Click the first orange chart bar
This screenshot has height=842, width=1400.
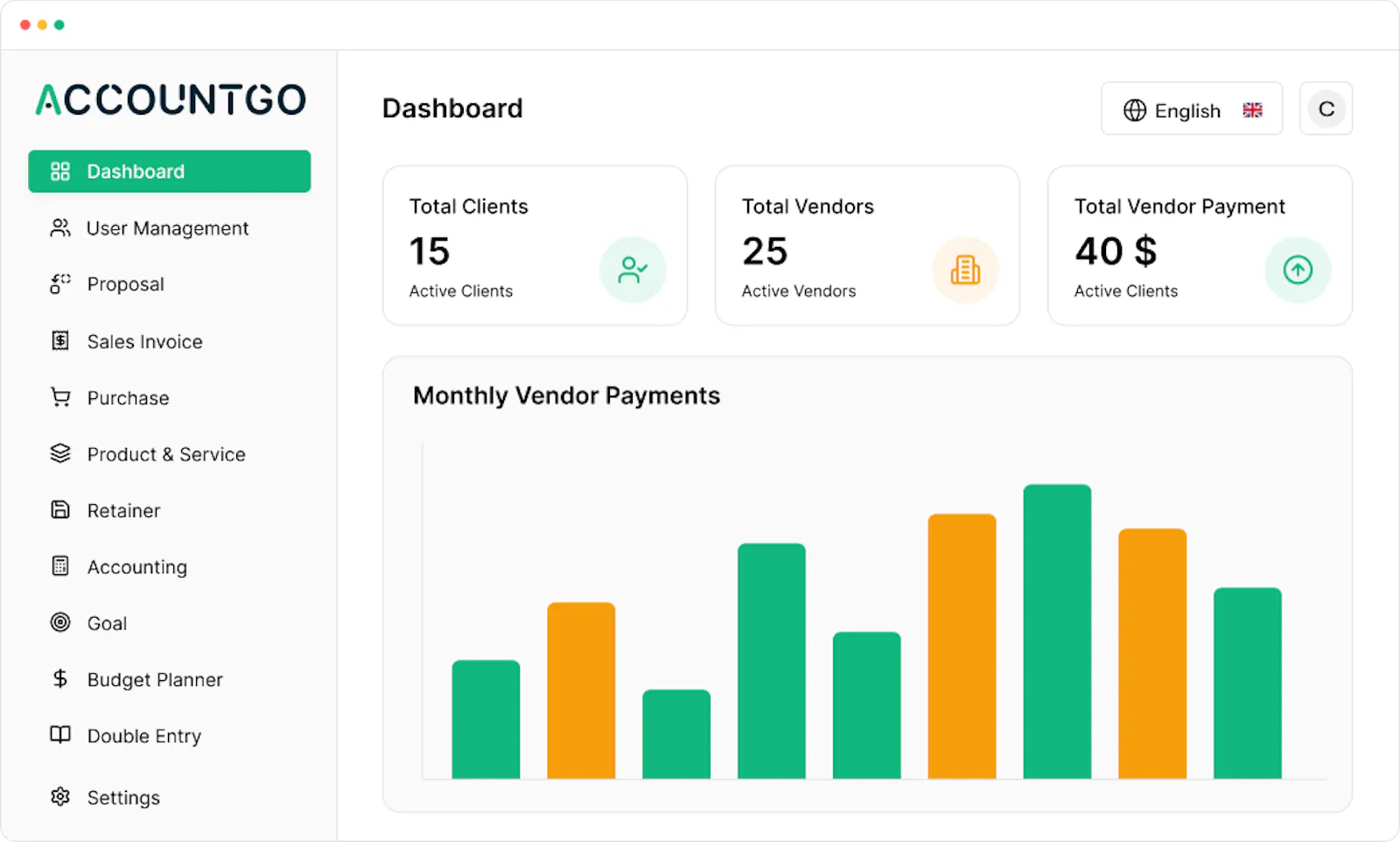581,691
